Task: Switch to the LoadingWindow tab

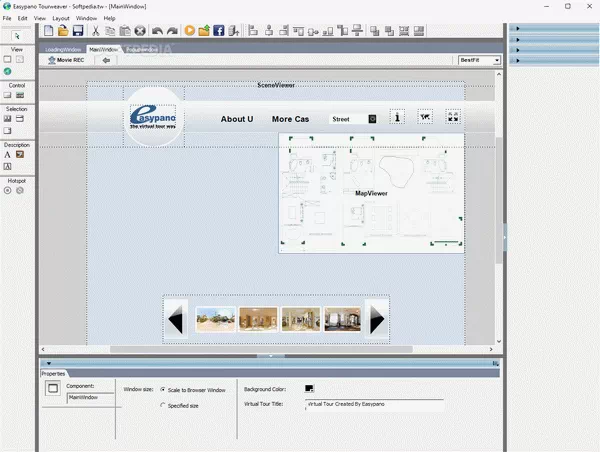Action: [x=63, y=48]
